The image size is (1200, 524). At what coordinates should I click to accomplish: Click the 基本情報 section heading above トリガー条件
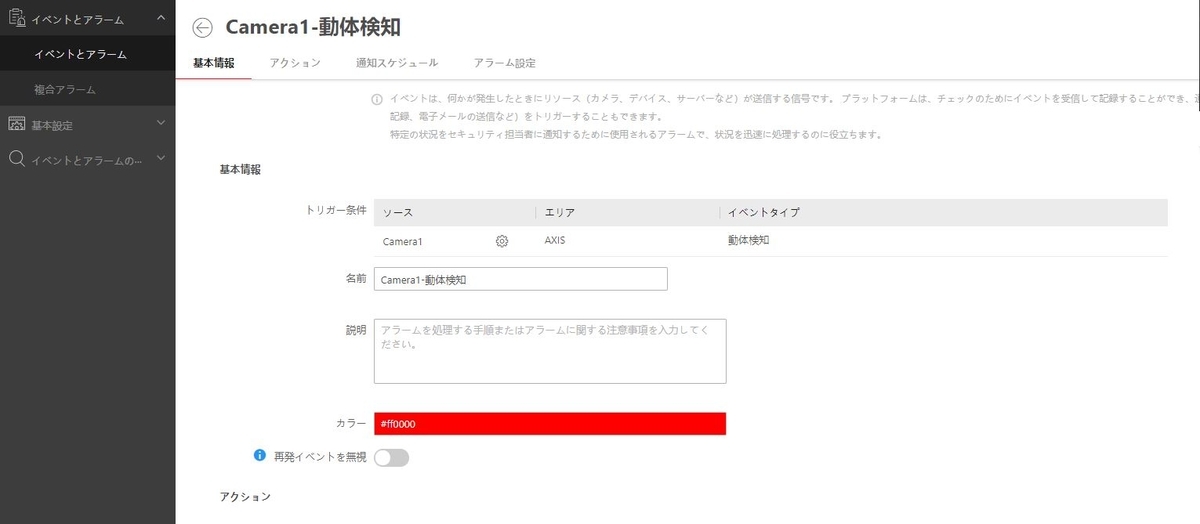pyautogui.click(x=240, y=170)
